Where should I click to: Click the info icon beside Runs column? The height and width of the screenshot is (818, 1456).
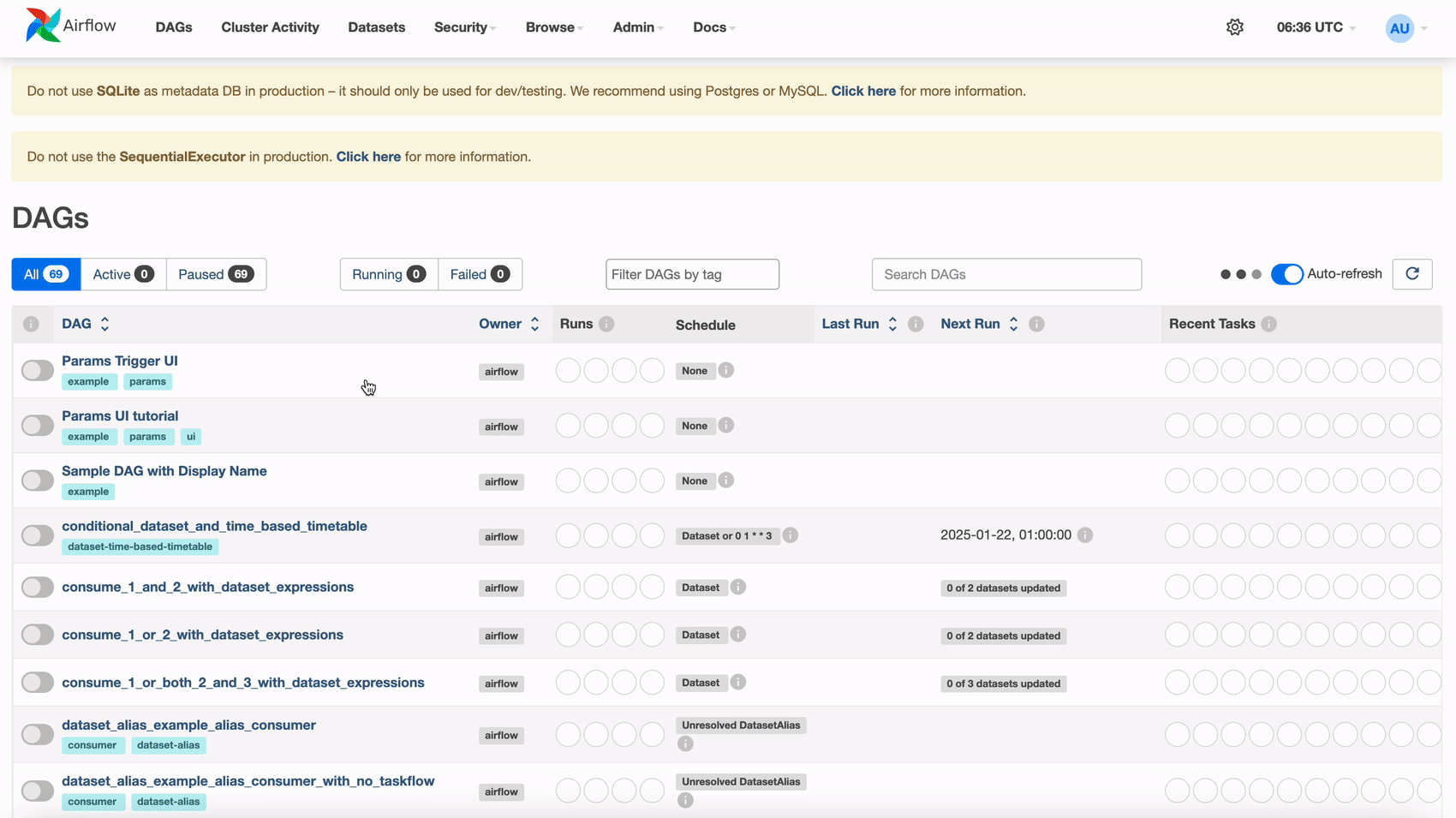[x=606, y=324]
